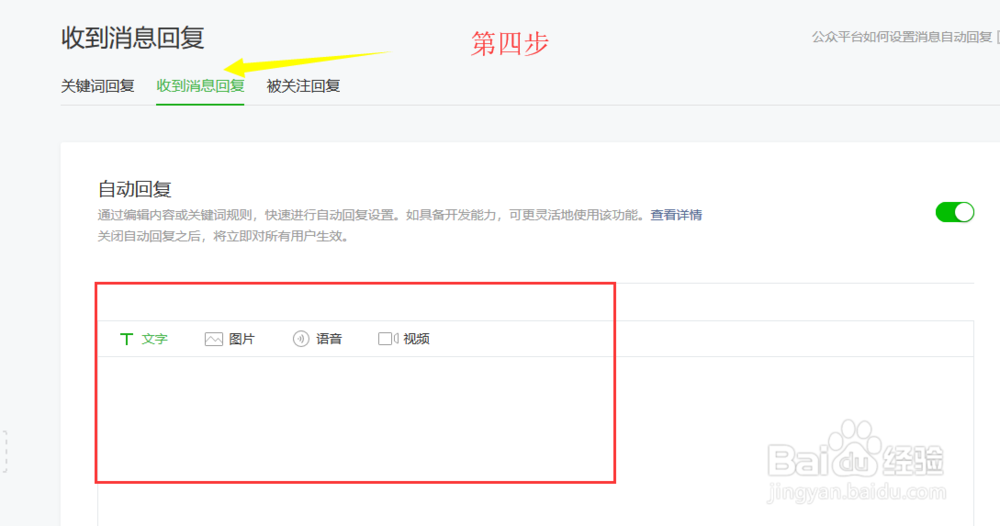Choose the 视频 reply type label
The height and width of the screenshot is (526, 1000).
tap(416, 339)
